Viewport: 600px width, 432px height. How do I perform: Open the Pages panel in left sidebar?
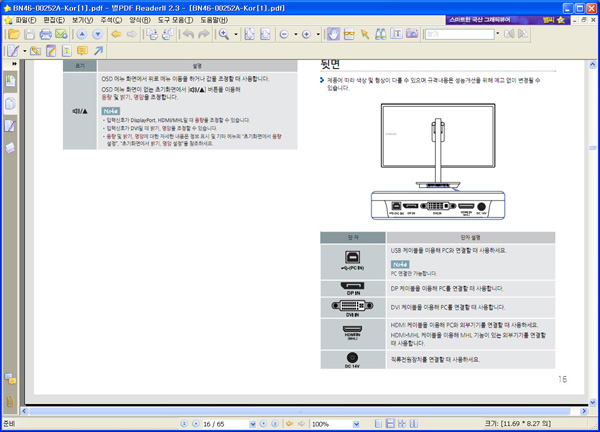(x=10, y=103)
